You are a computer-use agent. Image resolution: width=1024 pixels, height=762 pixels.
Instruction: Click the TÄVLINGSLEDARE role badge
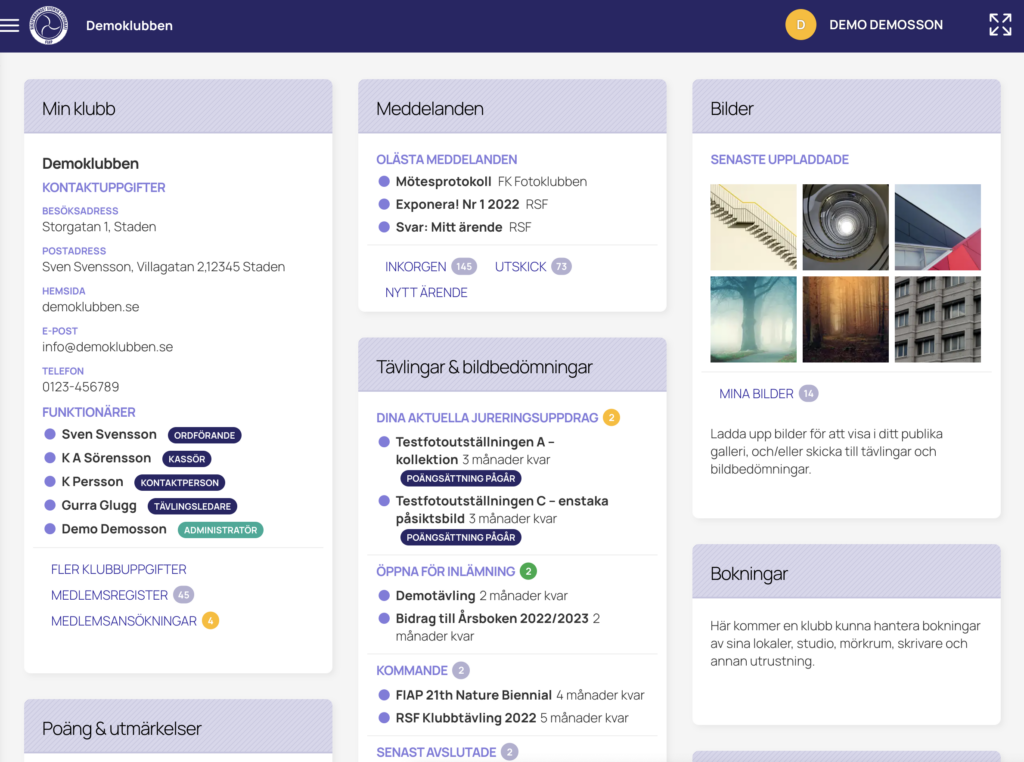tap(193, 506)
